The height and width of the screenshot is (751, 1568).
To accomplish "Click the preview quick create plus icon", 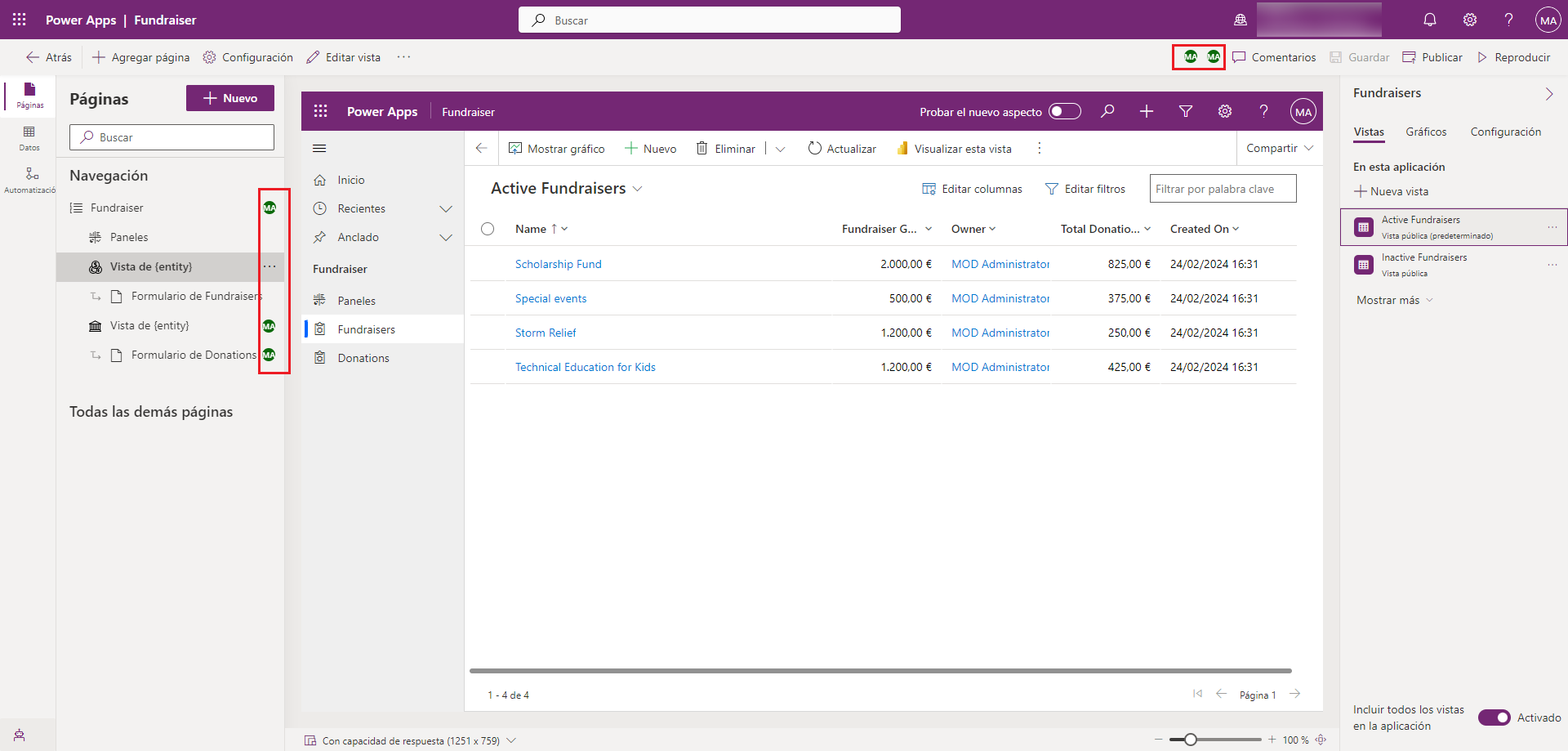I will pos(1147,111).
